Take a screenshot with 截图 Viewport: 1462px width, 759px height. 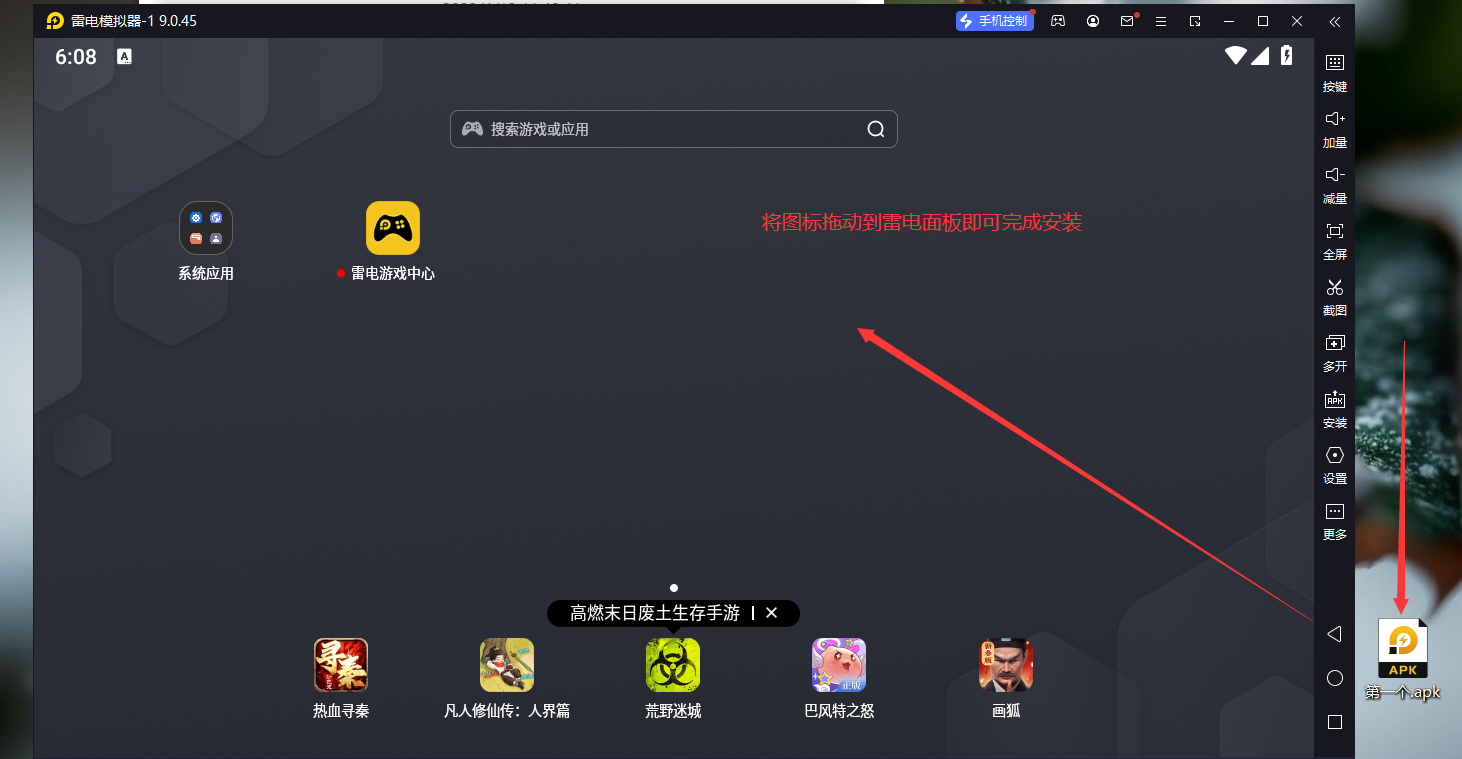(x=1335, y=297)
